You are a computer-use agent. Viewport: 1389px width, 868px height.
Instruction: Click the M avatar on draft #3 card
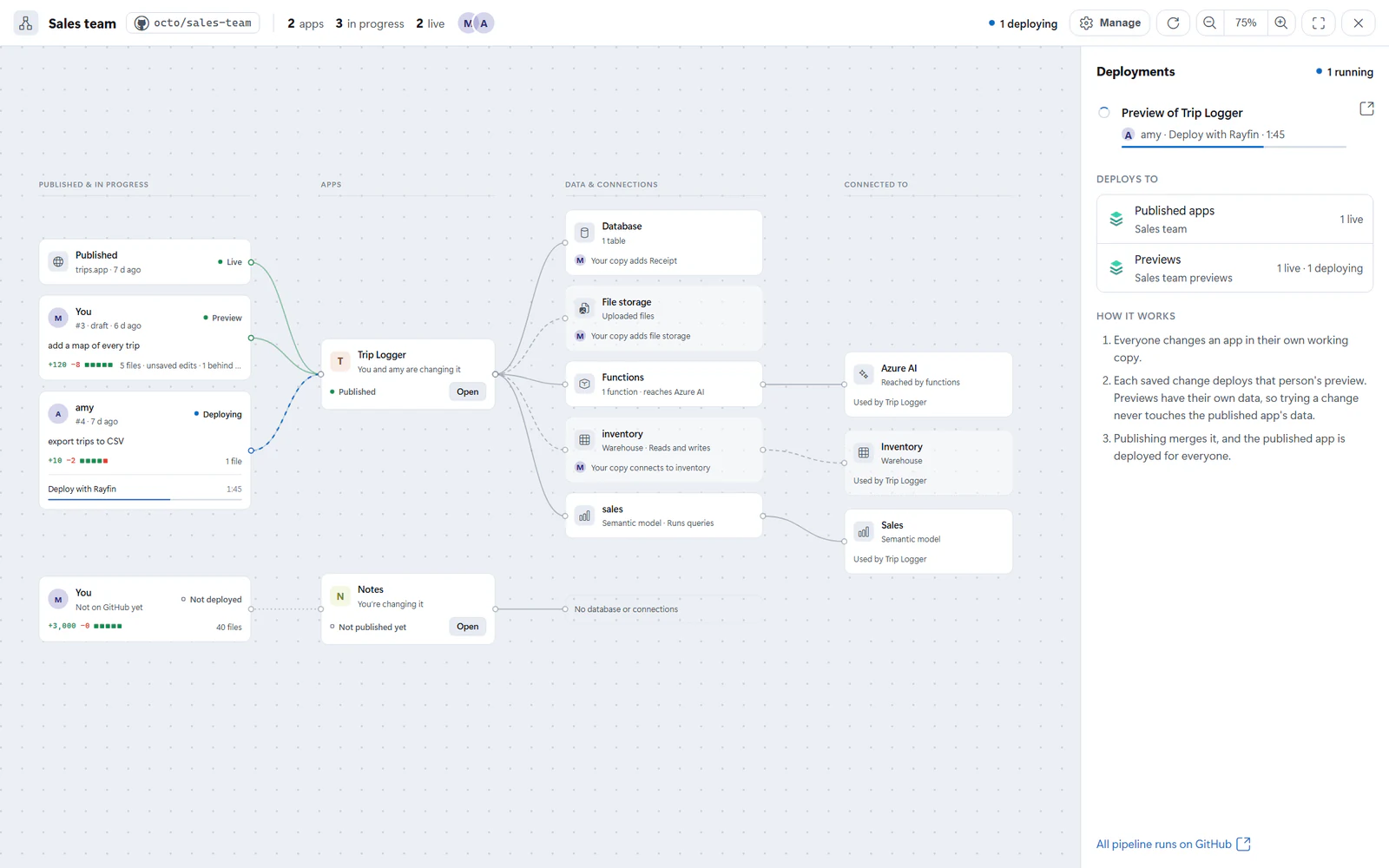pos(58,318)
